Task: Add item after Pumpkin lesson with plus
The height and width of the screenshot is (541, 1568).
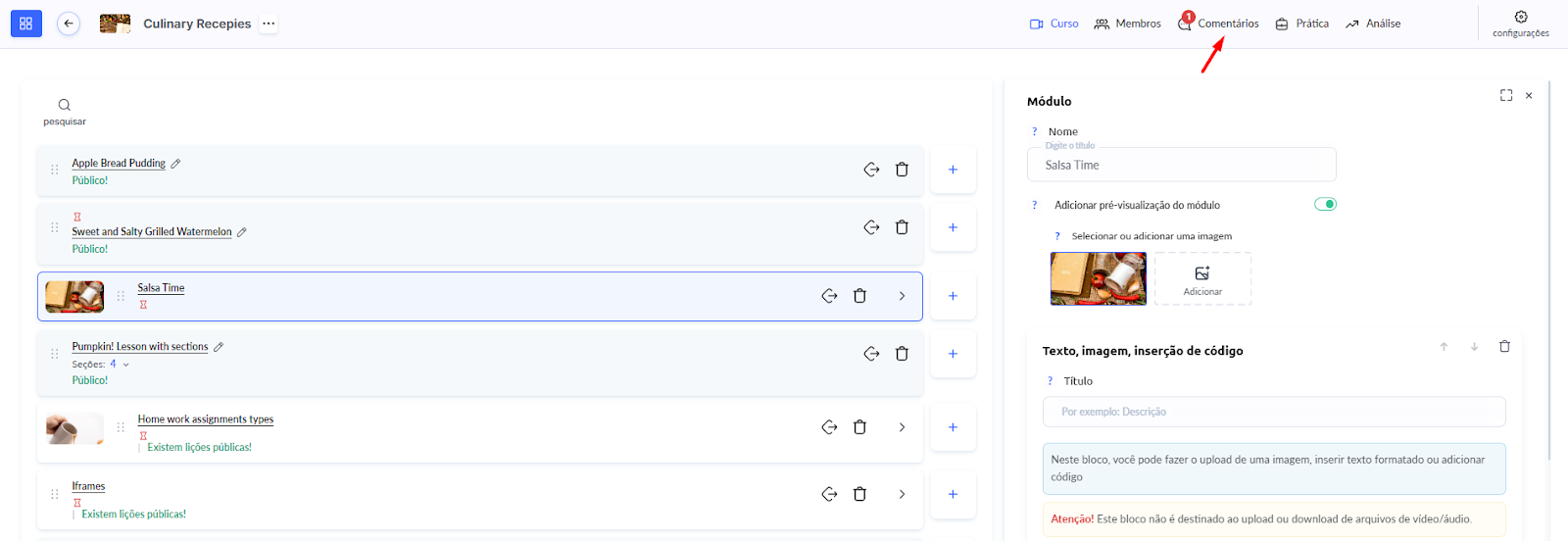Action: pos(953,354)
